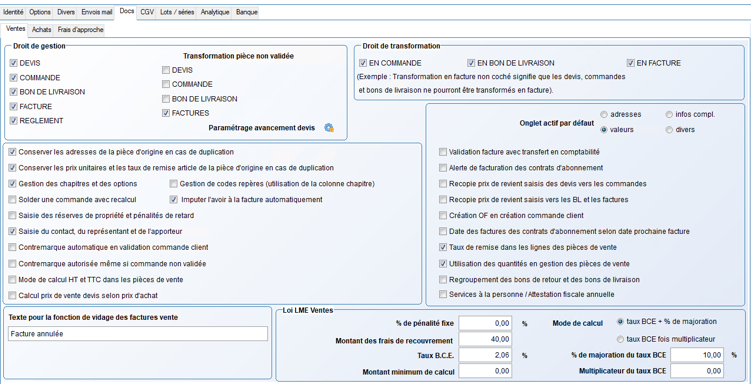
Task: Toggle the EN FACTURE transformation right
Action: [630, 63]
